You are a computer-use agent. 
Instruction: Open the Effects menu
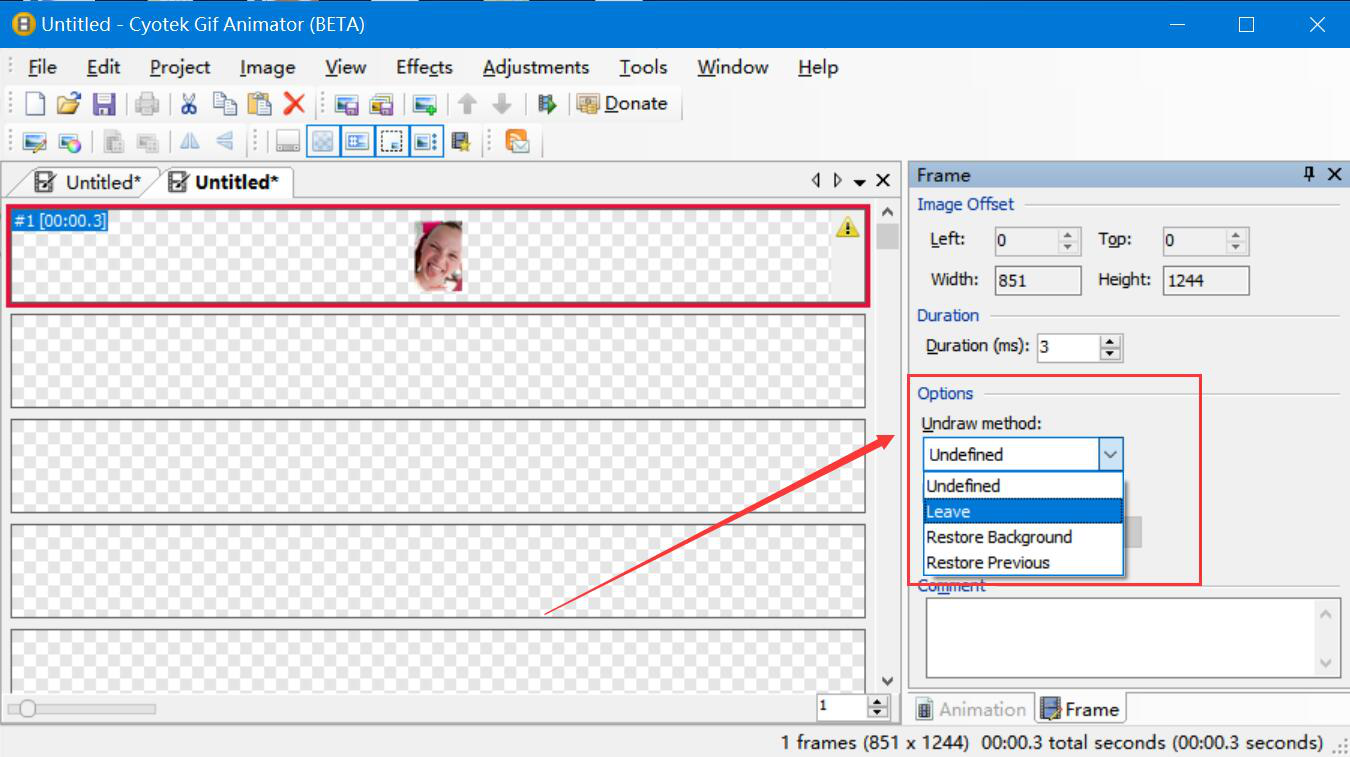click(424, 67)
